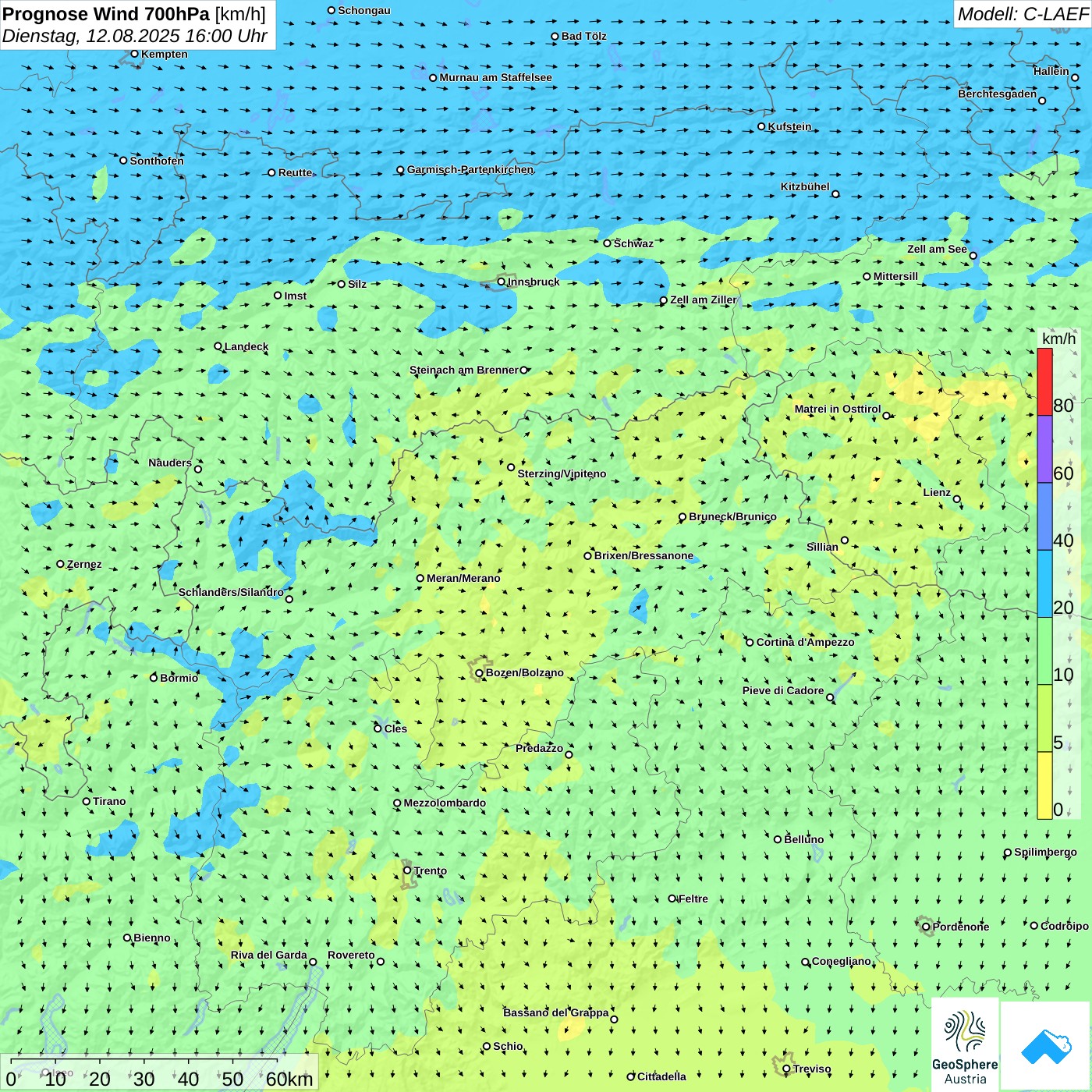Viewport: 1092px width, 1092px height.
Task: Click the Berchtesgaden label
Action: click(997, 94)
